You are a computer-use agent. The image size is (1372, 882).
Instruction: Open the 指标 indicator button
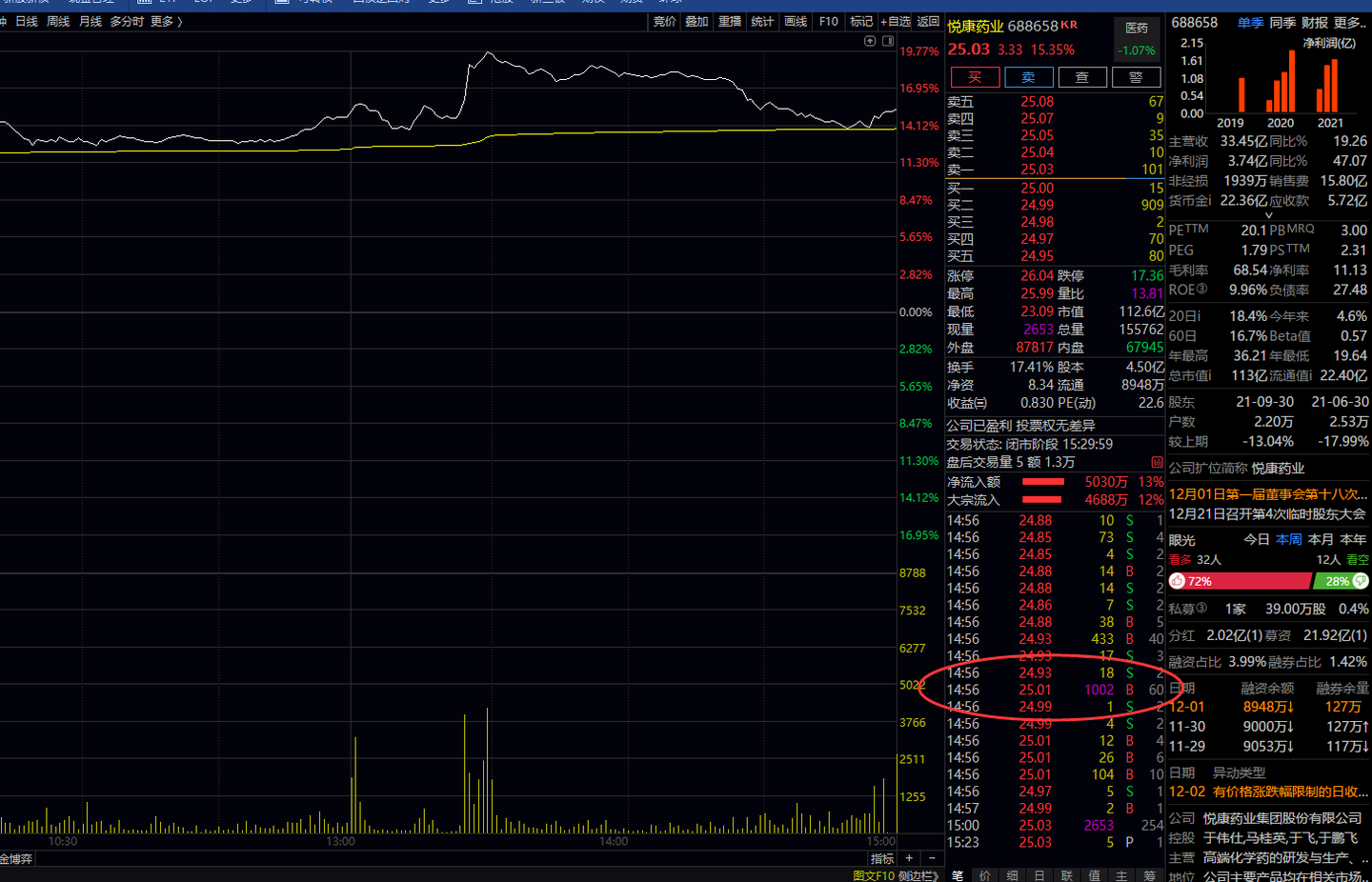pyautogui.click(x=882, y=858)
